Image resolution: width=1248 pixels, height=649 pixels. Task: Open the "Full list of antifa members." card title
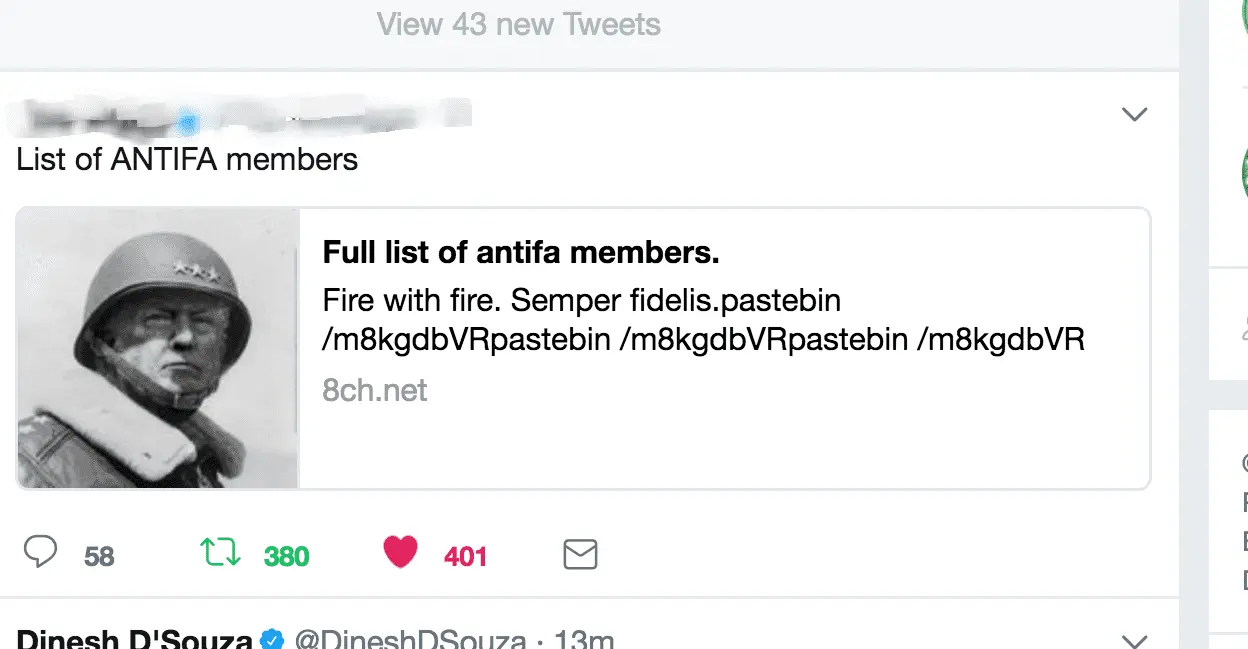(x=521, y=253)
